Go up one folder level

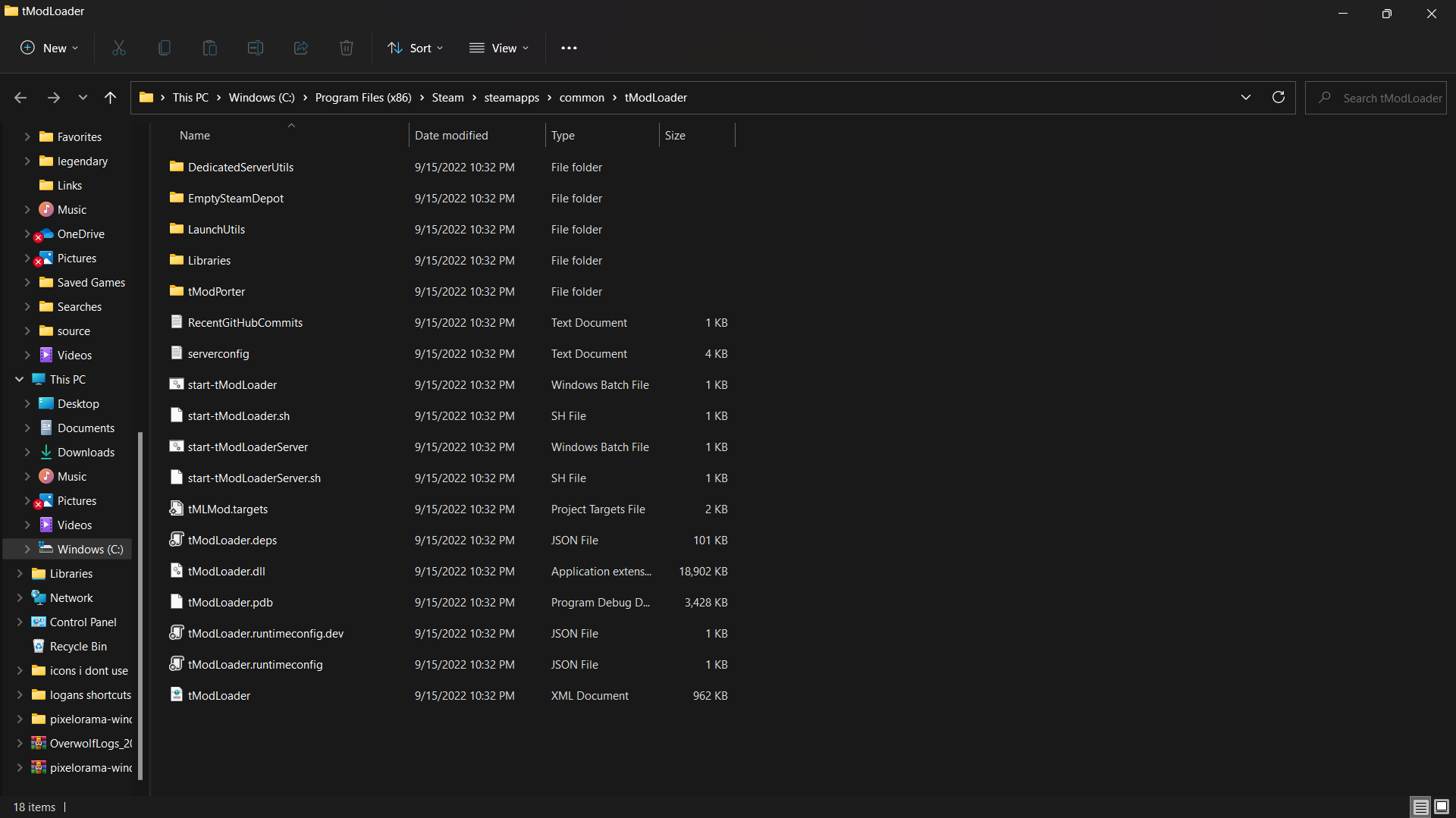pos(111,98)
